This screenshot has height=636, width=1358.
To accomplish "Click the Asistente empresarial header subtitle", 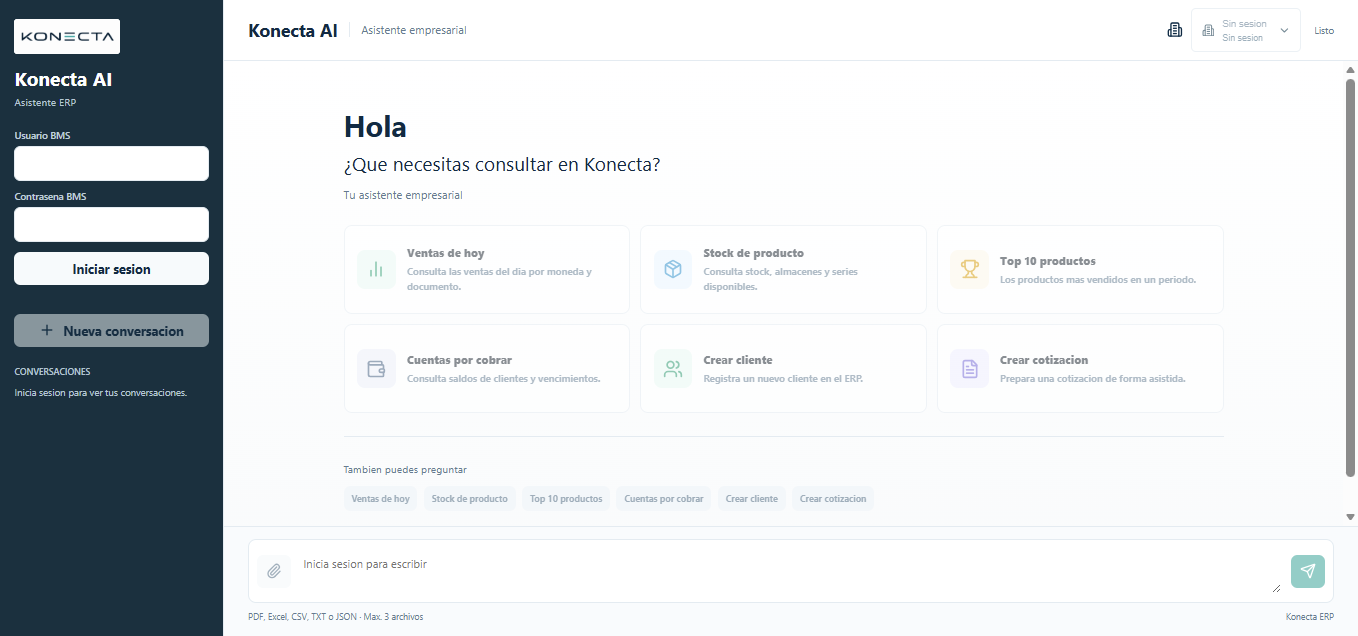I will tap(414, 30).
